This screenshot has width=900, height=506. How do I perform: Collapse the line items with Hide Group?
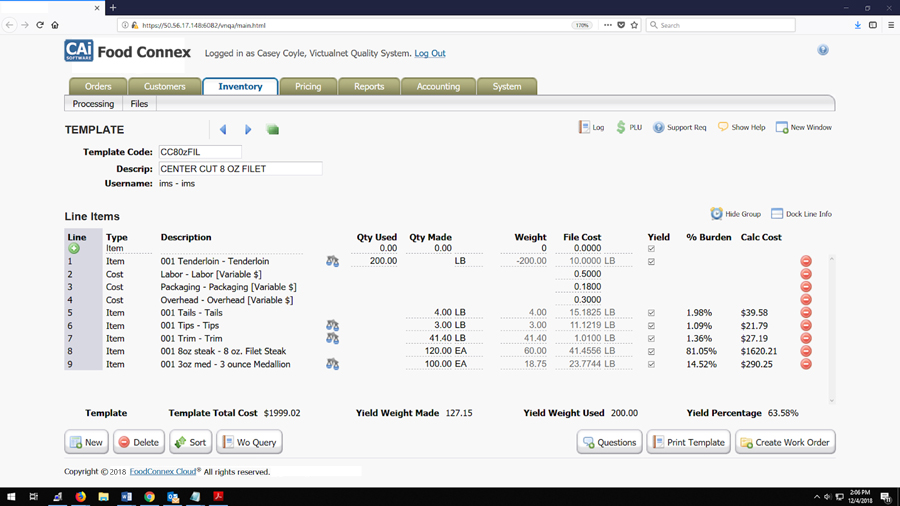pos(735,214)
